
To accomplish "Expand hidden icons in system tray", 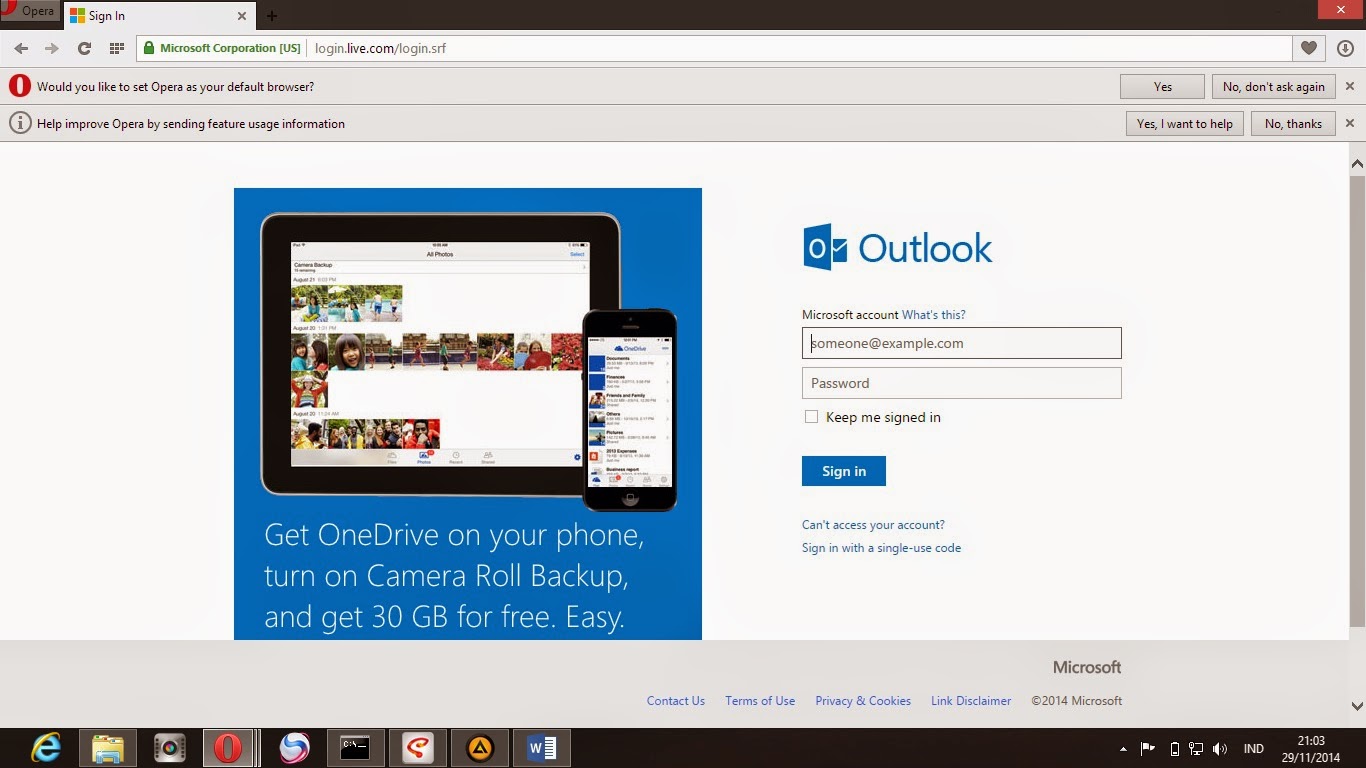I will pyautogui.click(x=1124, y=747).
